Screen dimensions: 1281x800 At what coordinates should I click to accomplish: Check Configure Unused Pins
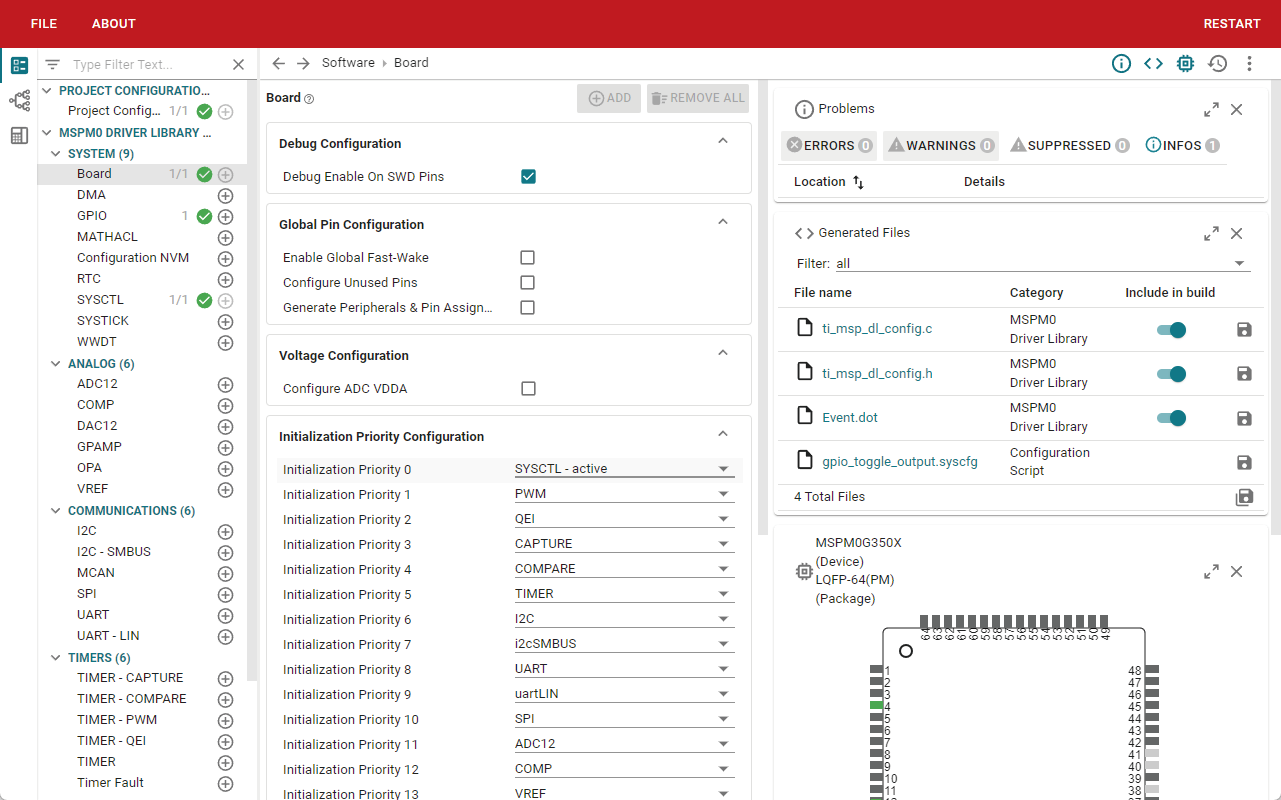pos(528,283)
